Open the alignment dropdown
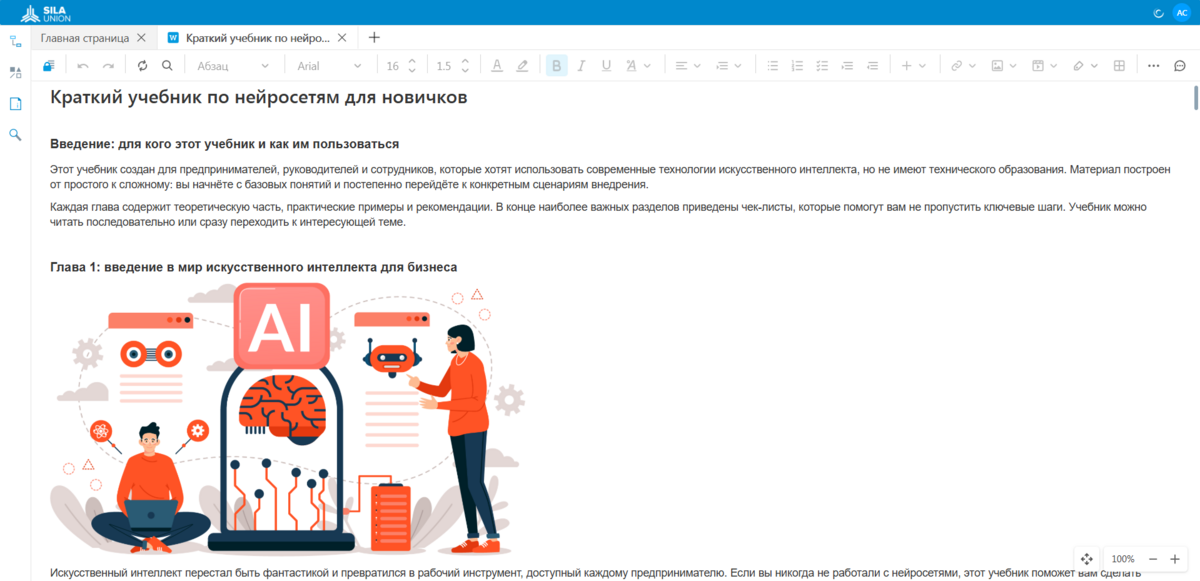 pyautogui.click(x=687, y=66)
